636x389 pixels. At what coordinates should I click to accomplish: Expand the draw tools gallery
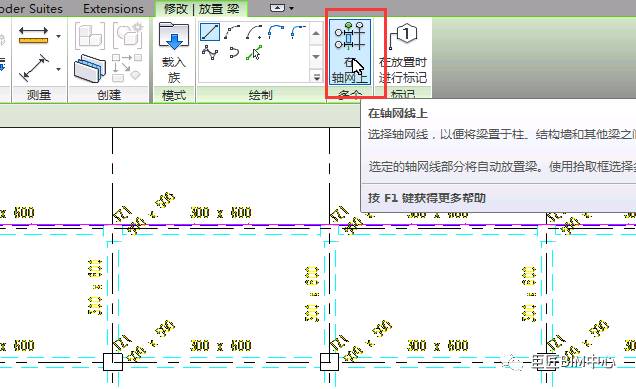pyautogui.click(x=316, y=76)
